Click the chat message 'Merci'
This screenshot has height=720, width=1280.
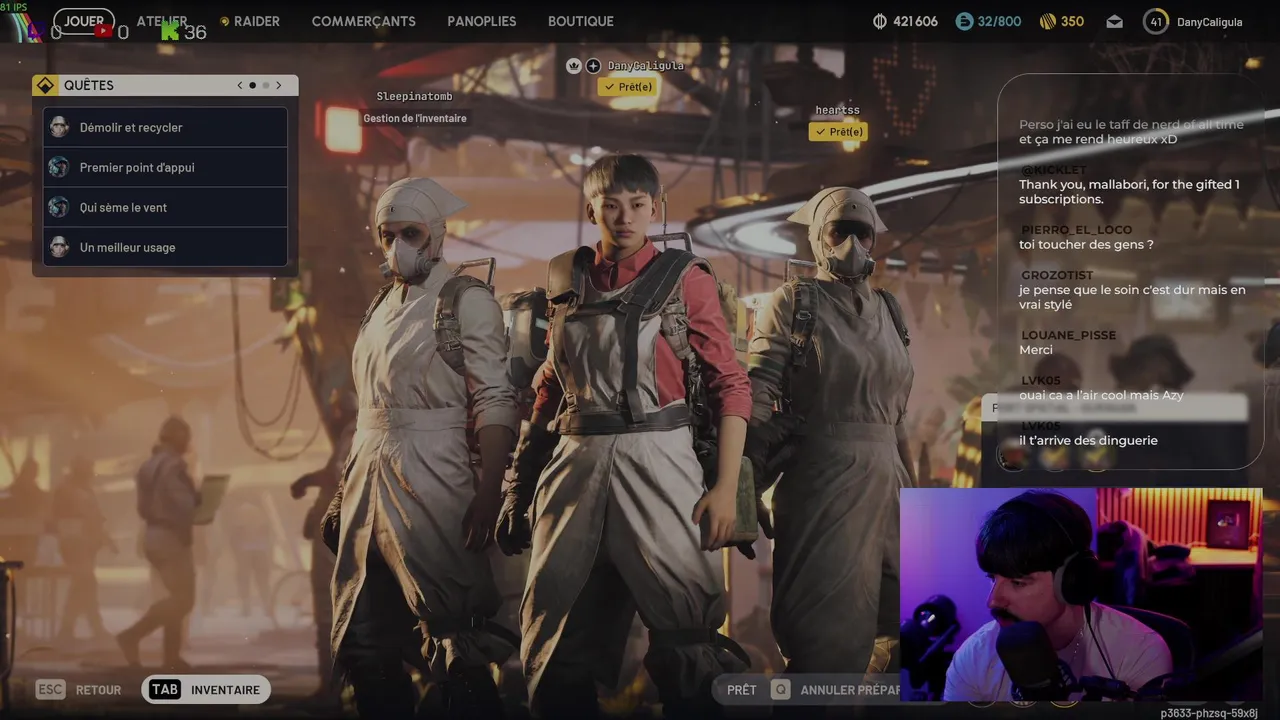pos(1036,350)
